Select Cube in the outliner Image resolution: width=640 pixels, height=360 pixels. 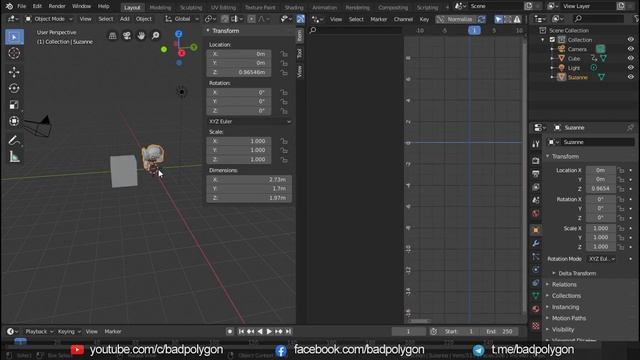tap(573, 58)
